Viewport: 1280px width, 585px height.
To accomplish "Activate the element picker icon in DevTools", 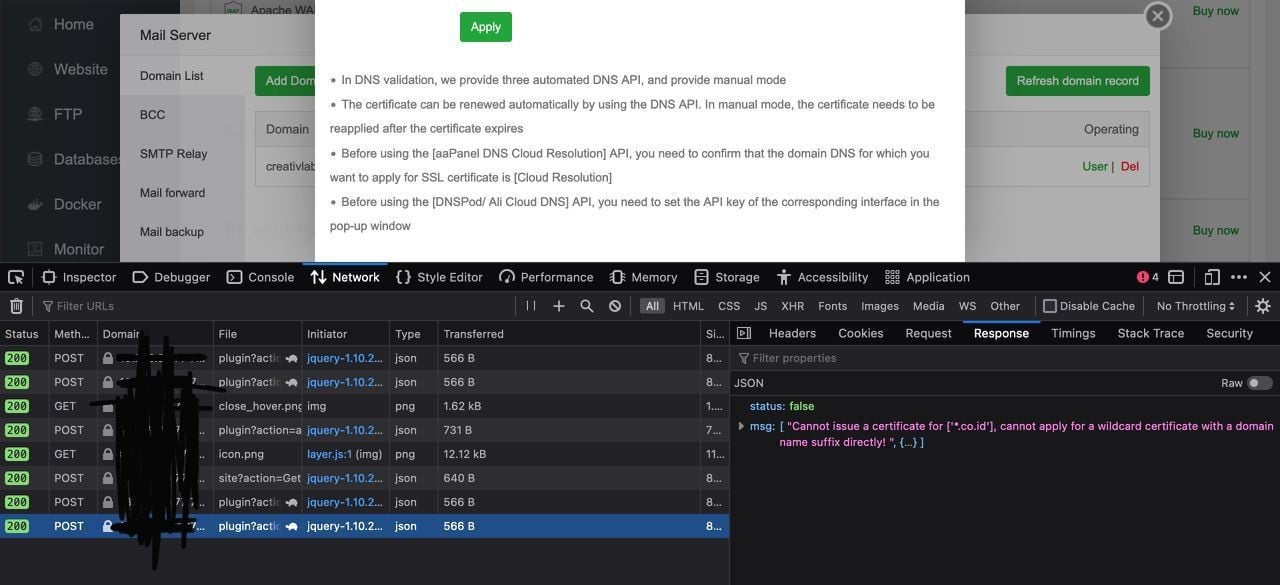I will [x=16, y=277].
